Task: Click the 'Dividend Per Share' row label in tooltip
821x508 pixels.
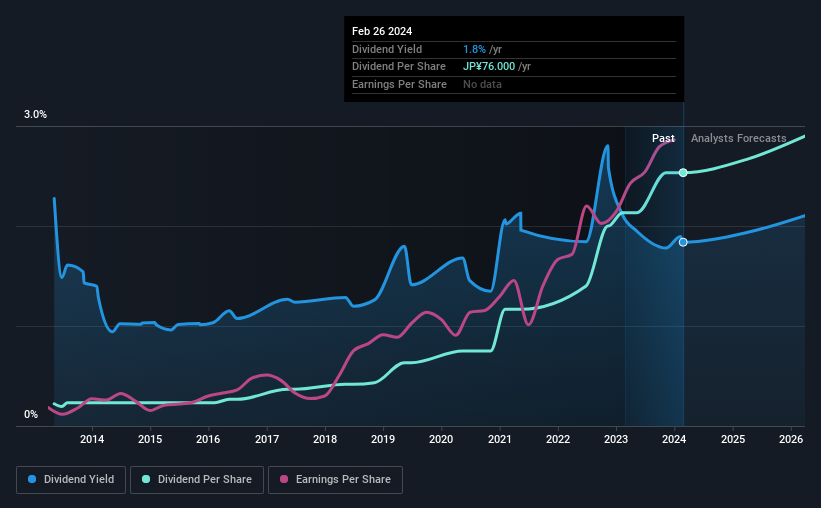Action: [x=398, y=67]
